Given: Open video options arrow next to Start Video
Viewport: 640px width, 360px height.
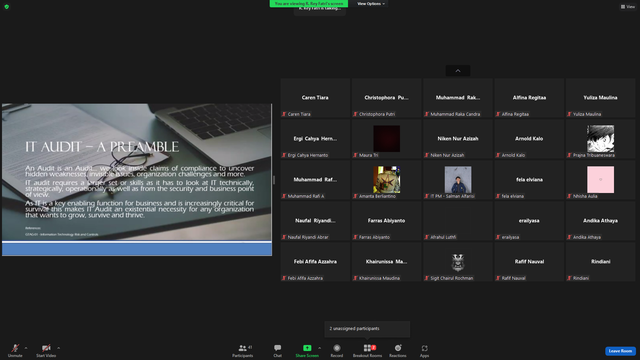Looking at the screenshot, I should pyautogui.click(x=58, y=348).
